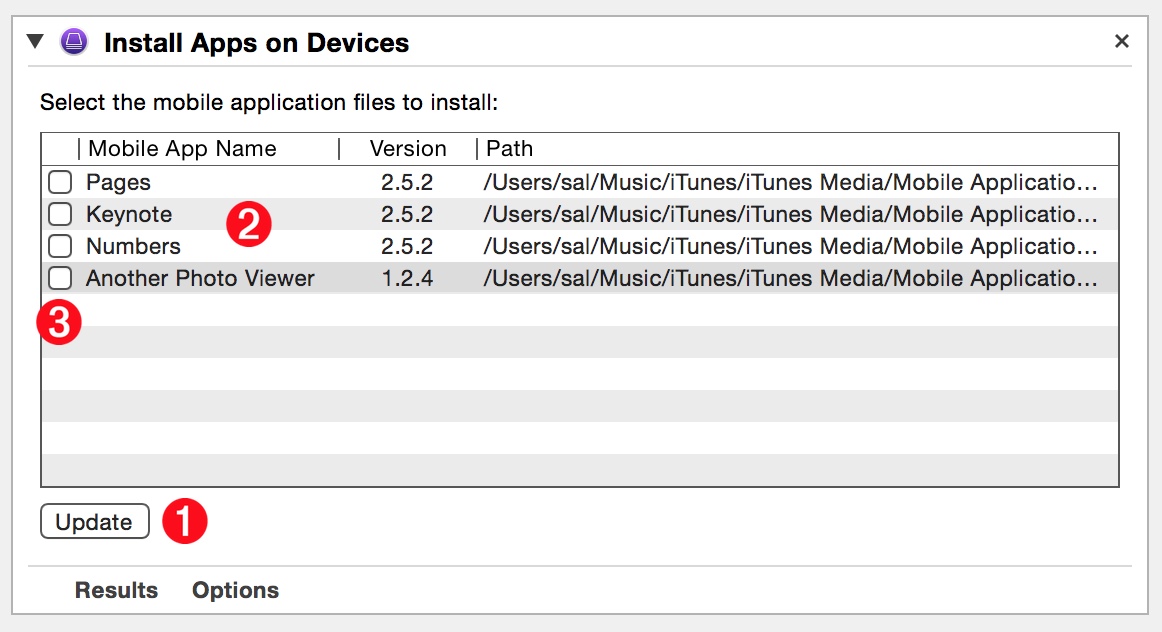Screen dimensions: 1162x632
Task: Click version 1.2.4 in the list
Action: (x=407, y=278)
